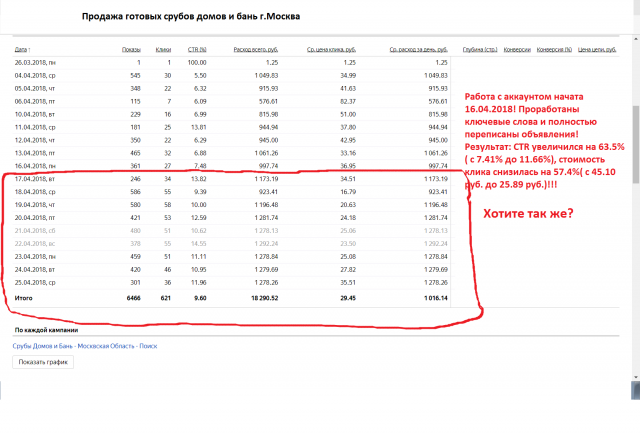The height and width of the screenshot is (435, 640).
Task: Select date cell 24.04.2018, вт
Action: click(x=35, y=269)
